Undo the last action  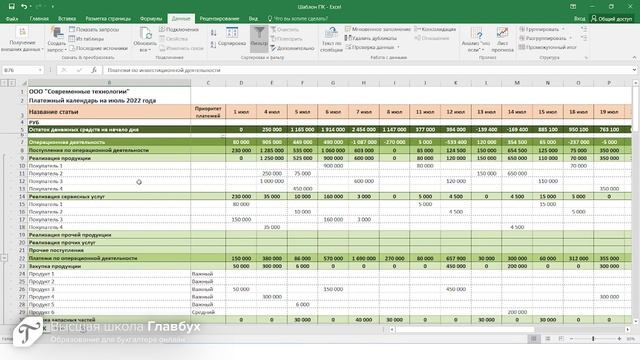click(24, 7)
